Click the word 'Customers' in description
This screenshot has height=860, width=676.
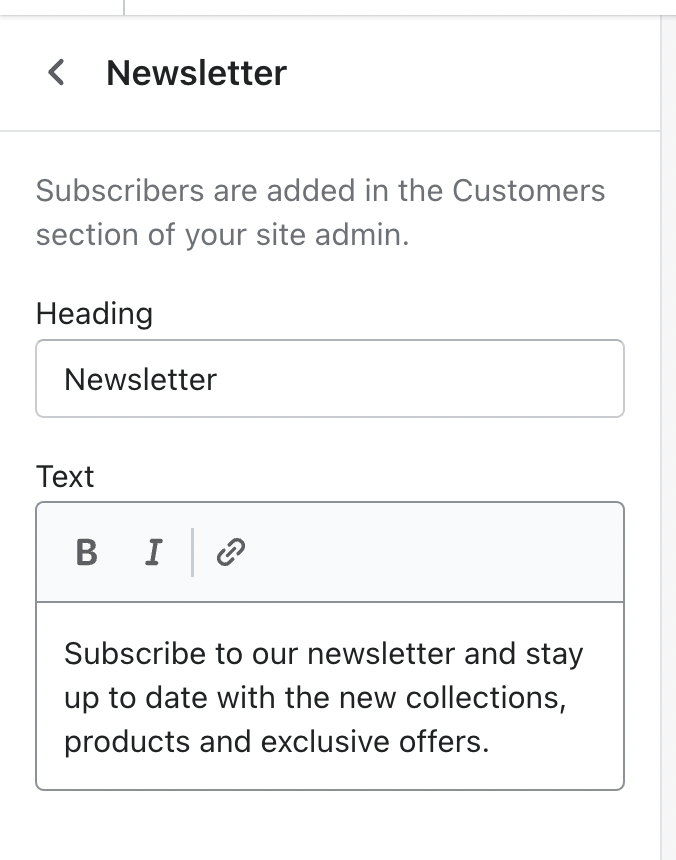[x=528, y=190]
